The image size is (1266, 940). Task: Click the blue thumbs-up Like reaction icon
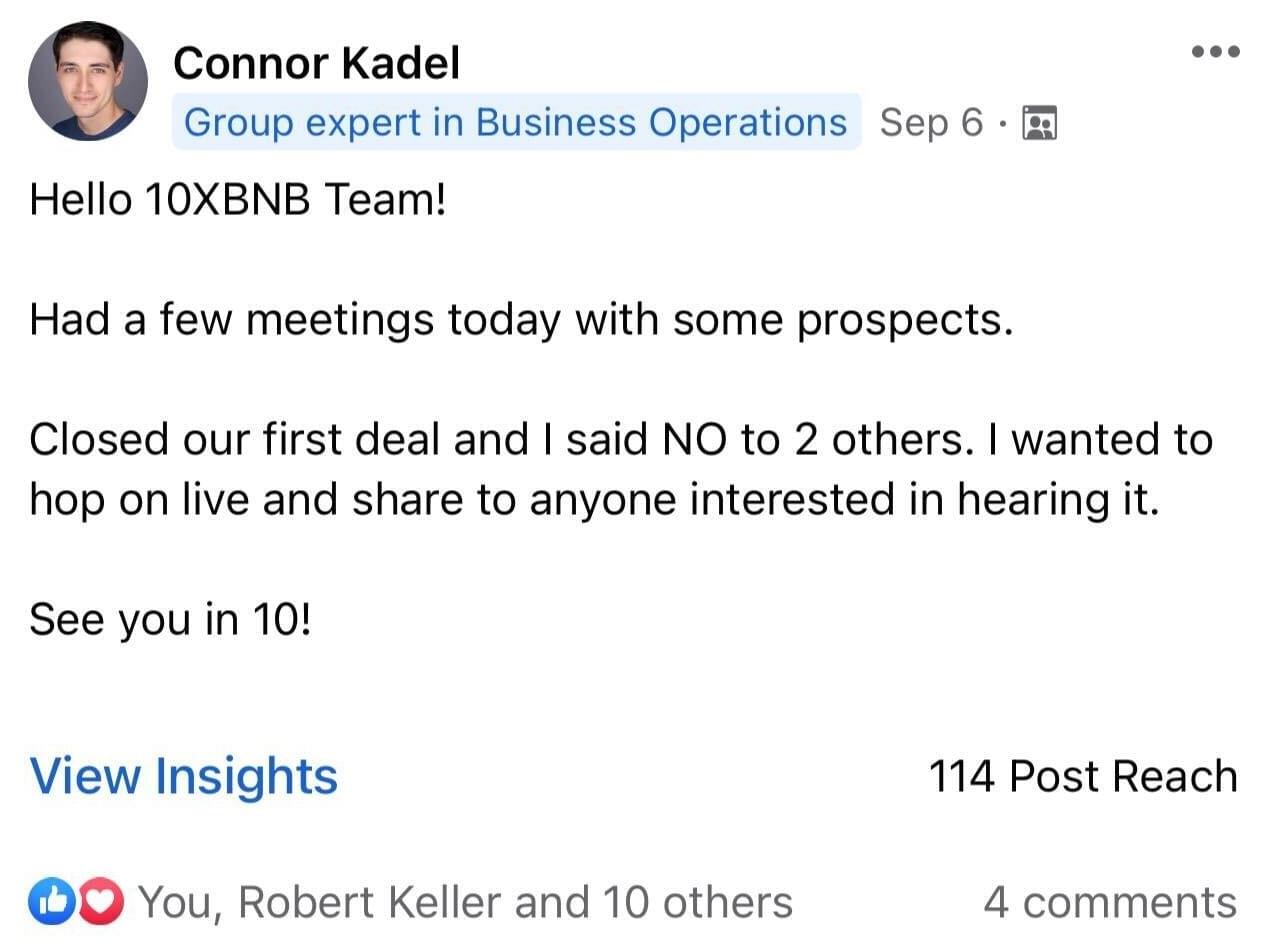[49, 902]
